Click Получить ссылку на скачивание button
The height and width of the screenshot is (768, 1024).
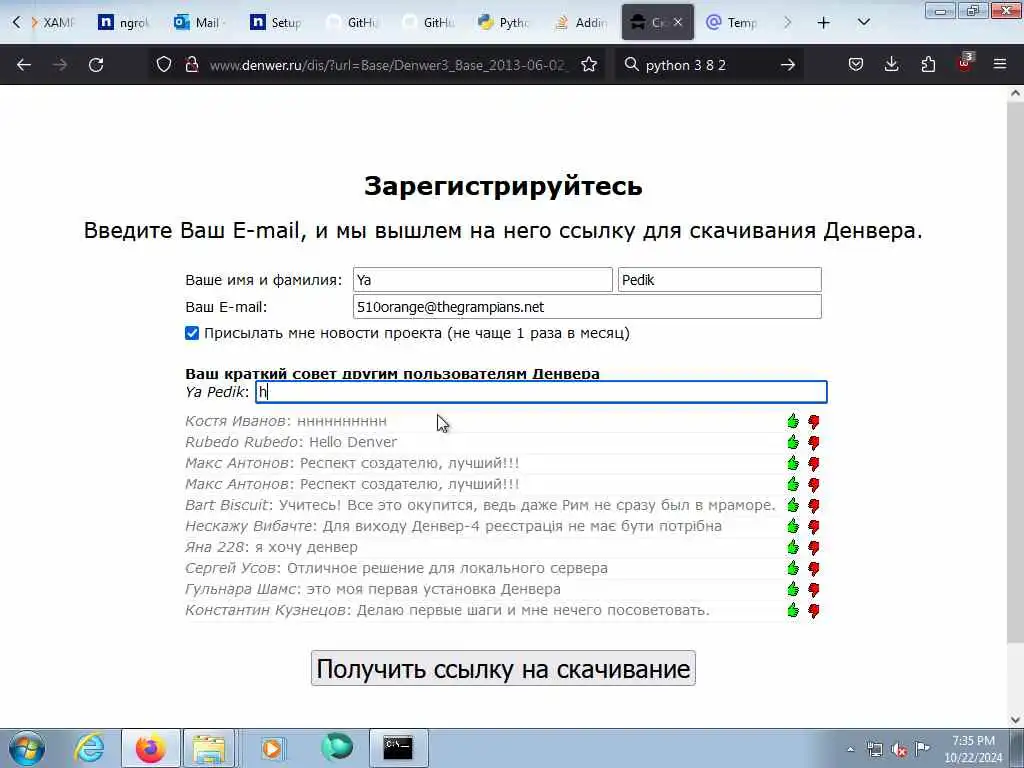tap(503, 668)
